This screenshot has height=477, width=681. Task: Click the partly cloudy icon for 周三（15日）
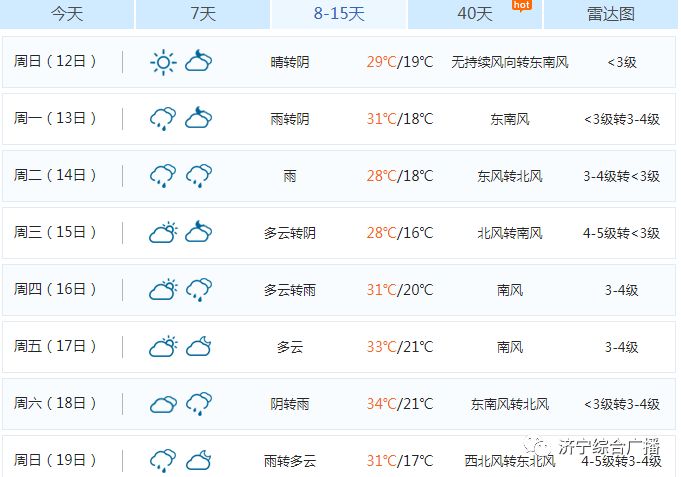(163, 233)
